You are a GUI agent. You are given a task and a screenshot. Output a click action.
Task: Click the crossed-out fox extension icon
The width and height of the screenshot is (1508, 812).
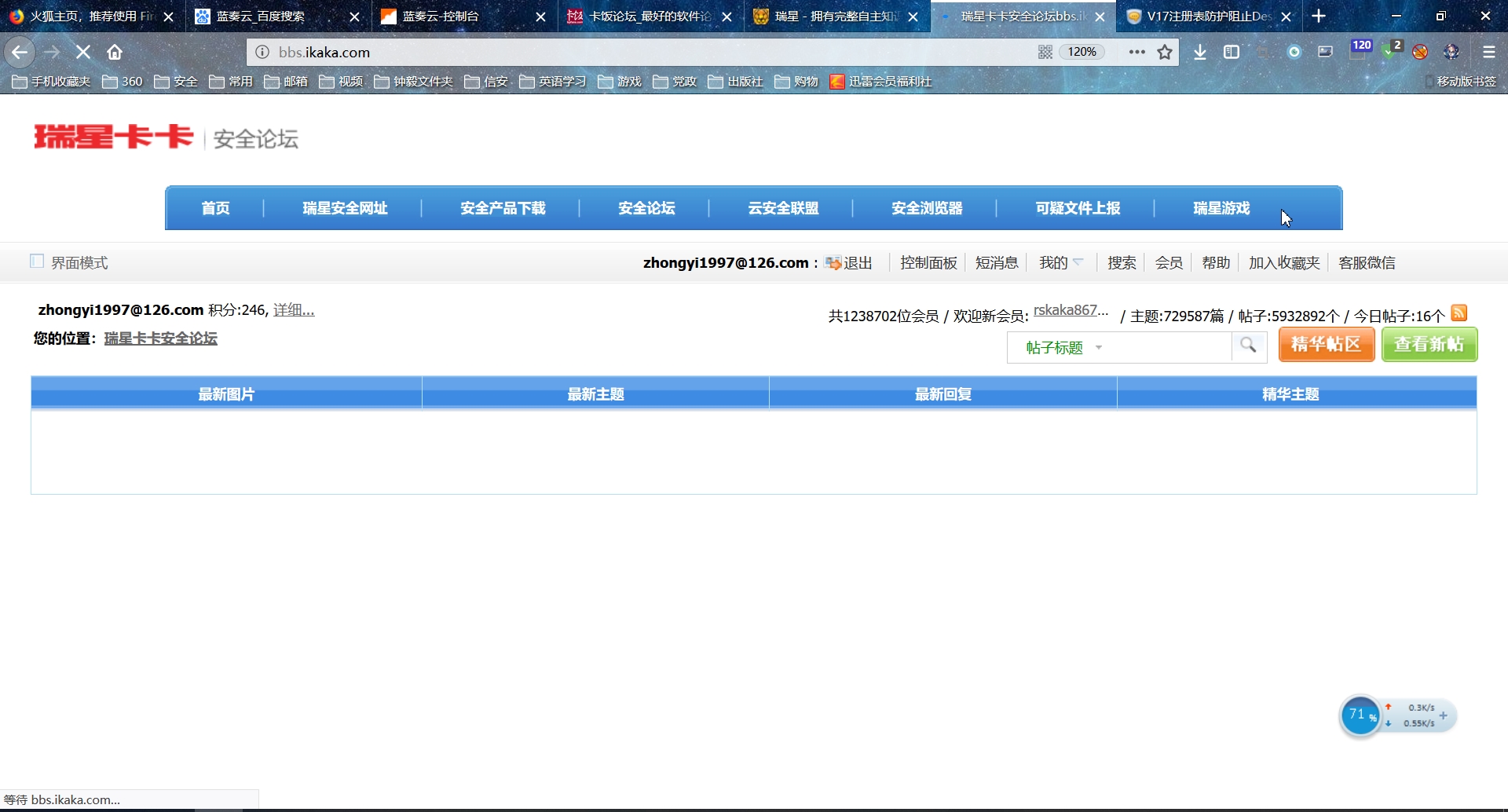click(1420, 52)
